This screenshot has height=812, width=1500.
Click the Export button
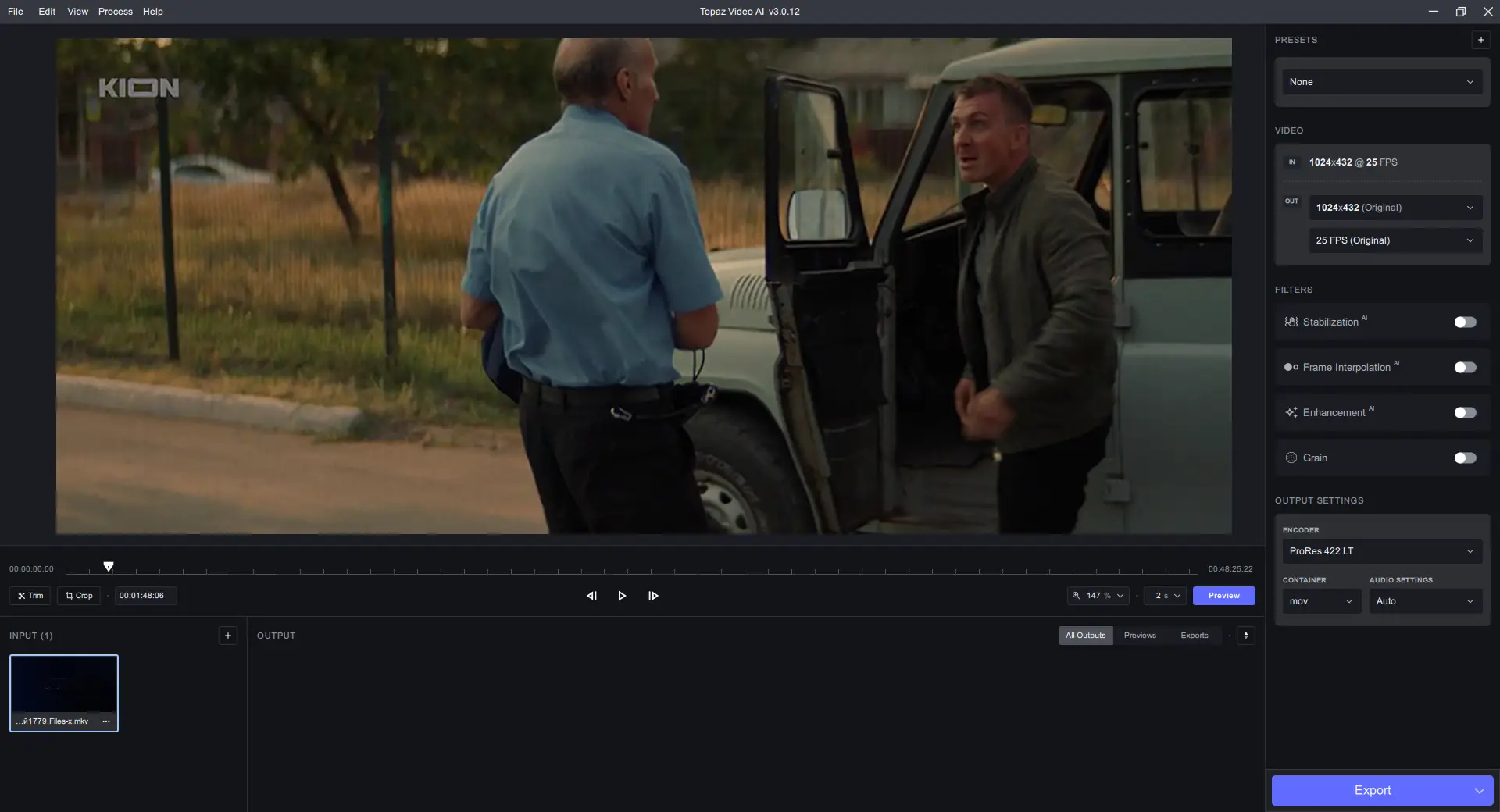pos(1372,791)
